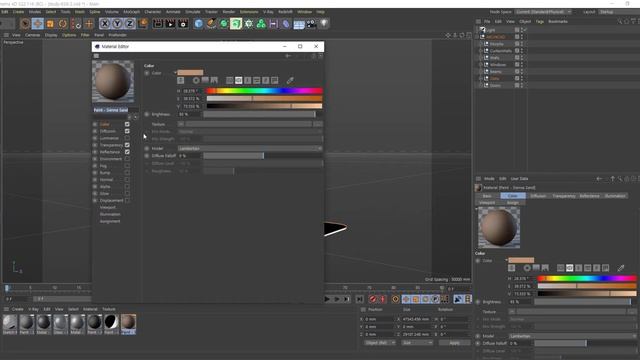Toggle the X axis lock
640x360 pixels.
pyautogui.click(x=104, y=24)
